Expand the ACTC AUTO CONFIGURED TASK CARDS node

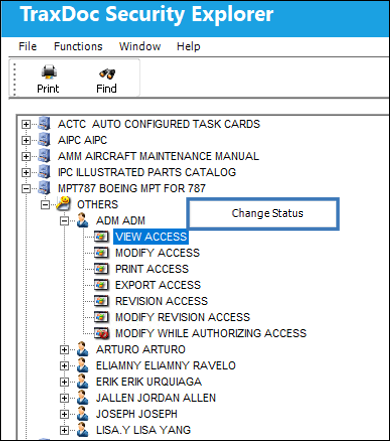[x=26, y=124]
